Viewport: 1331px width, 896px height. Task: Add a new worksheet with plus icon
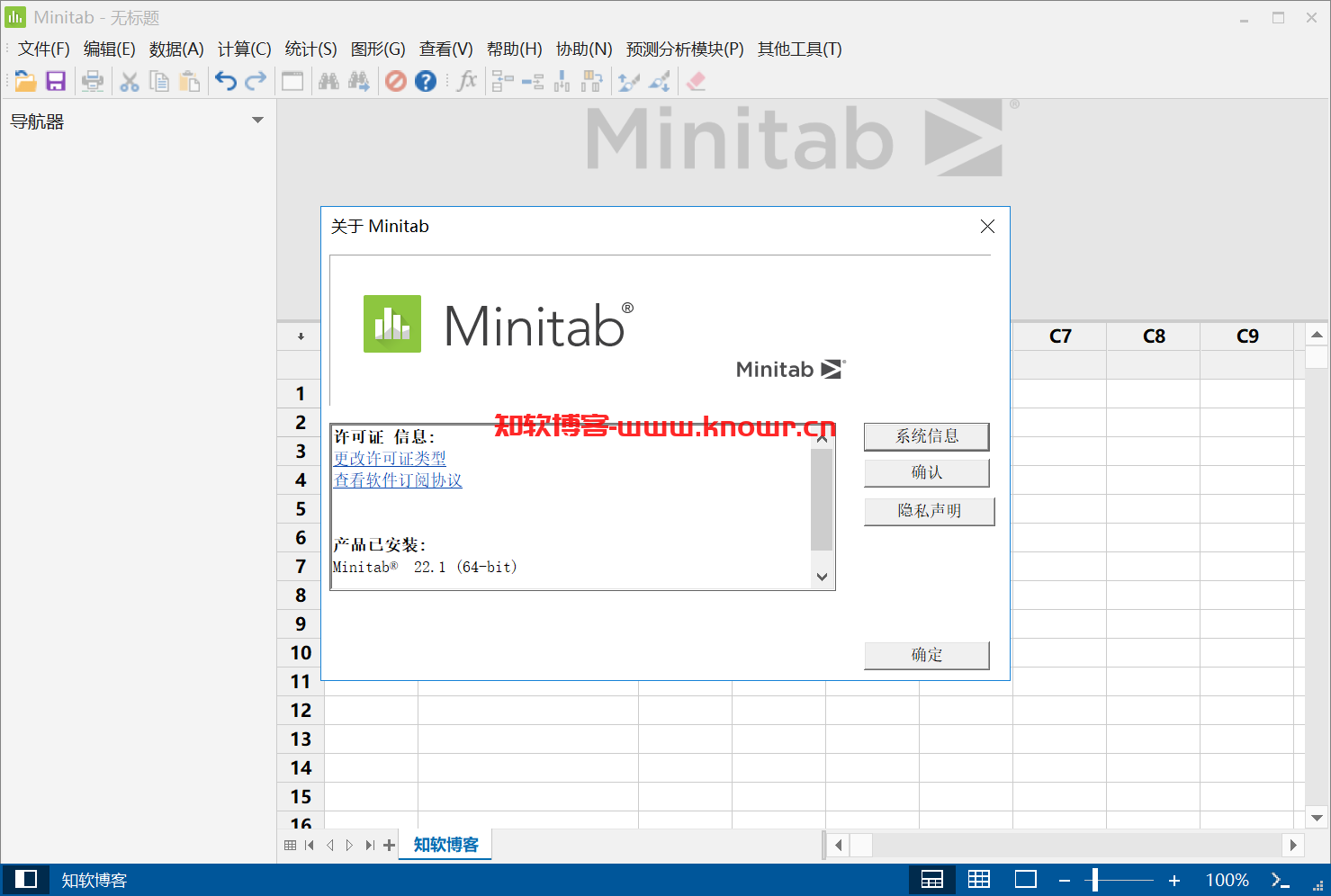tap(389, 845)
